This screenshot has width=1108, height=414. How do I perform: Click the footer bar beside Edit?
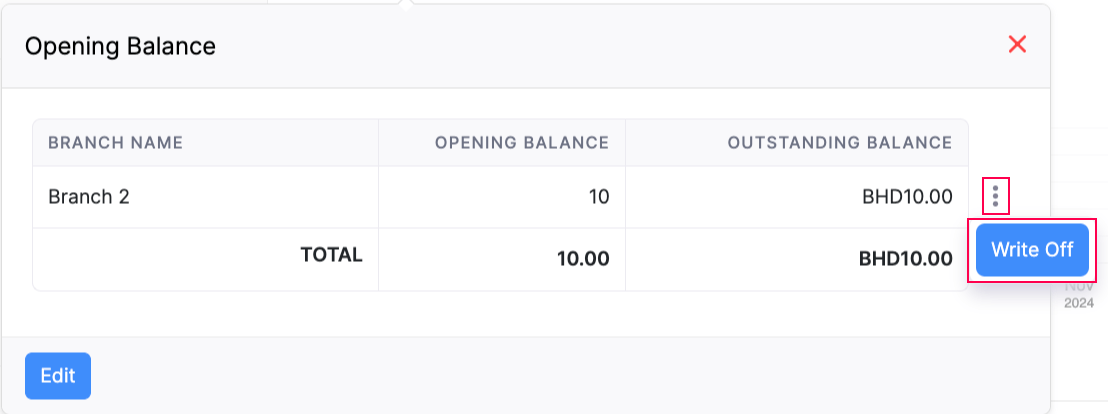click(500, 375)
